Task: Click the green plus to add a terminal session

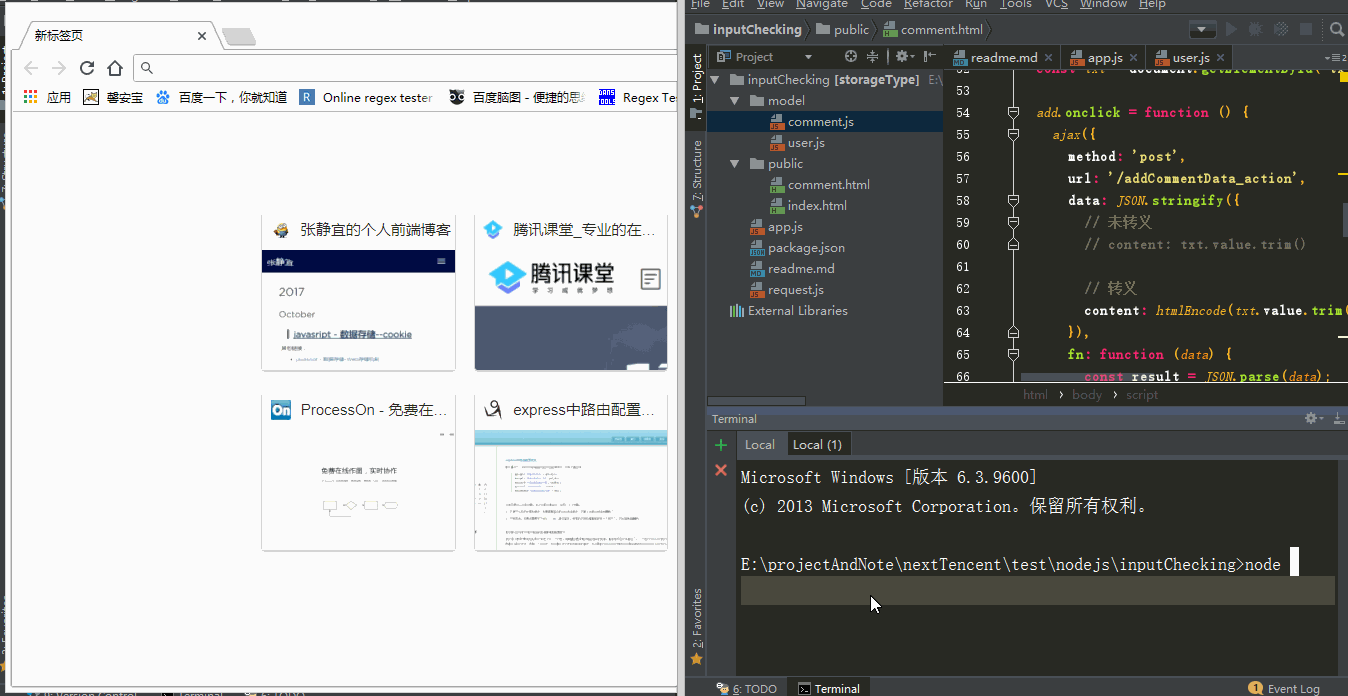Action: 721,445
